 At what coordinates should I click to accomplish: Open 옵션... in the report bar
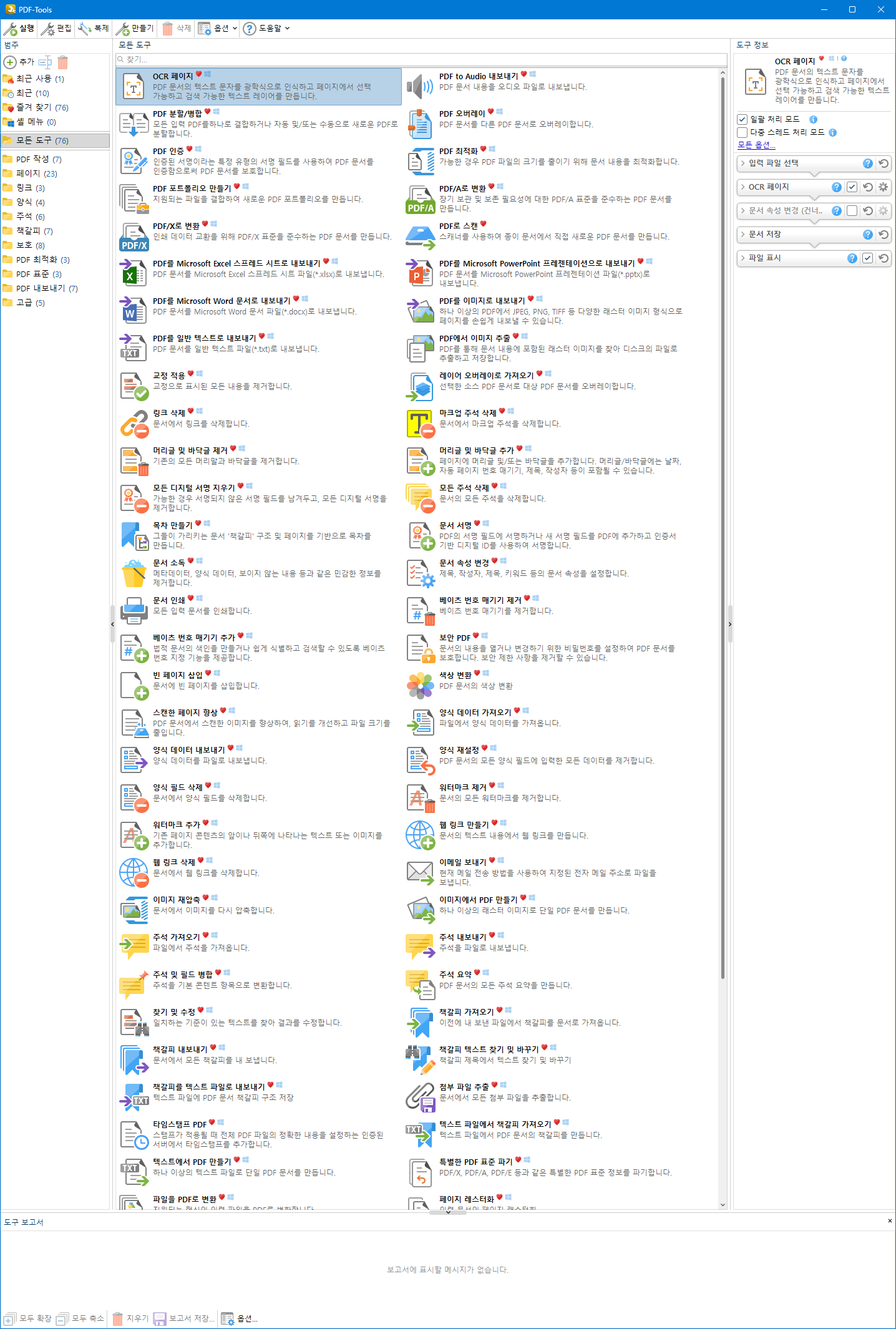coord(240,1318)
